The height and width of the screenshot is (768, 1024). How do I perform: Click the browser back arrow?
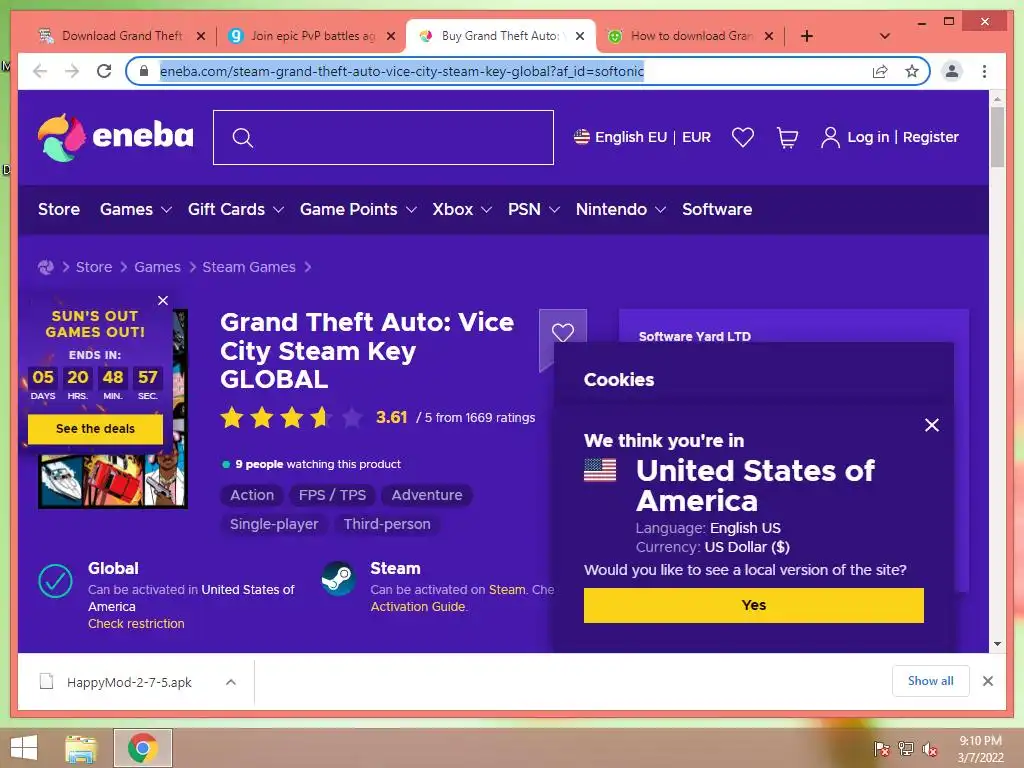point(40,71)
